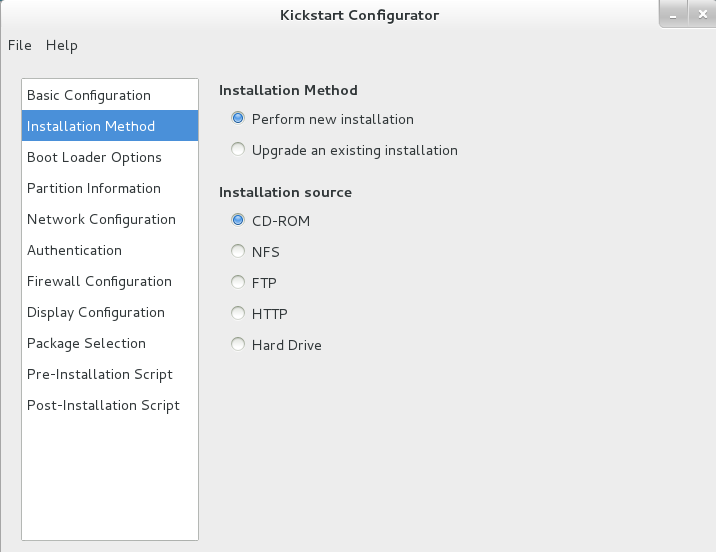This screenshot has width=716, height=552.
Task: Go to Partition Information section
Action: coord(94,188)
